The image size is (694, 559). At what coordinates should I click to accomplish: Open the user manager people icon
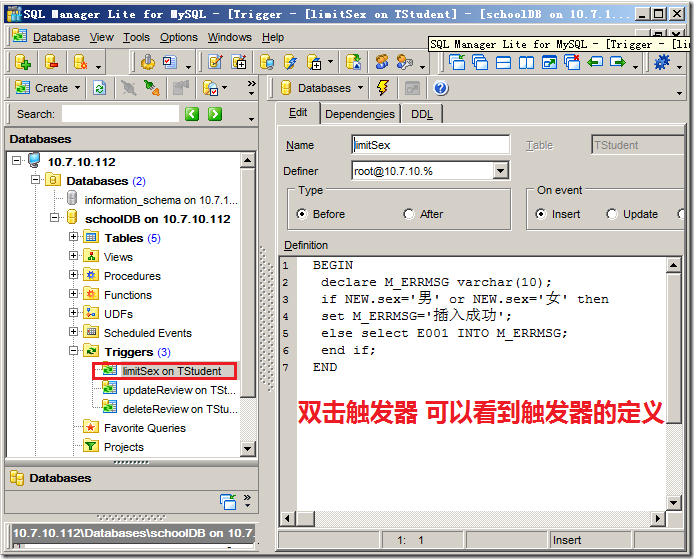382,62
